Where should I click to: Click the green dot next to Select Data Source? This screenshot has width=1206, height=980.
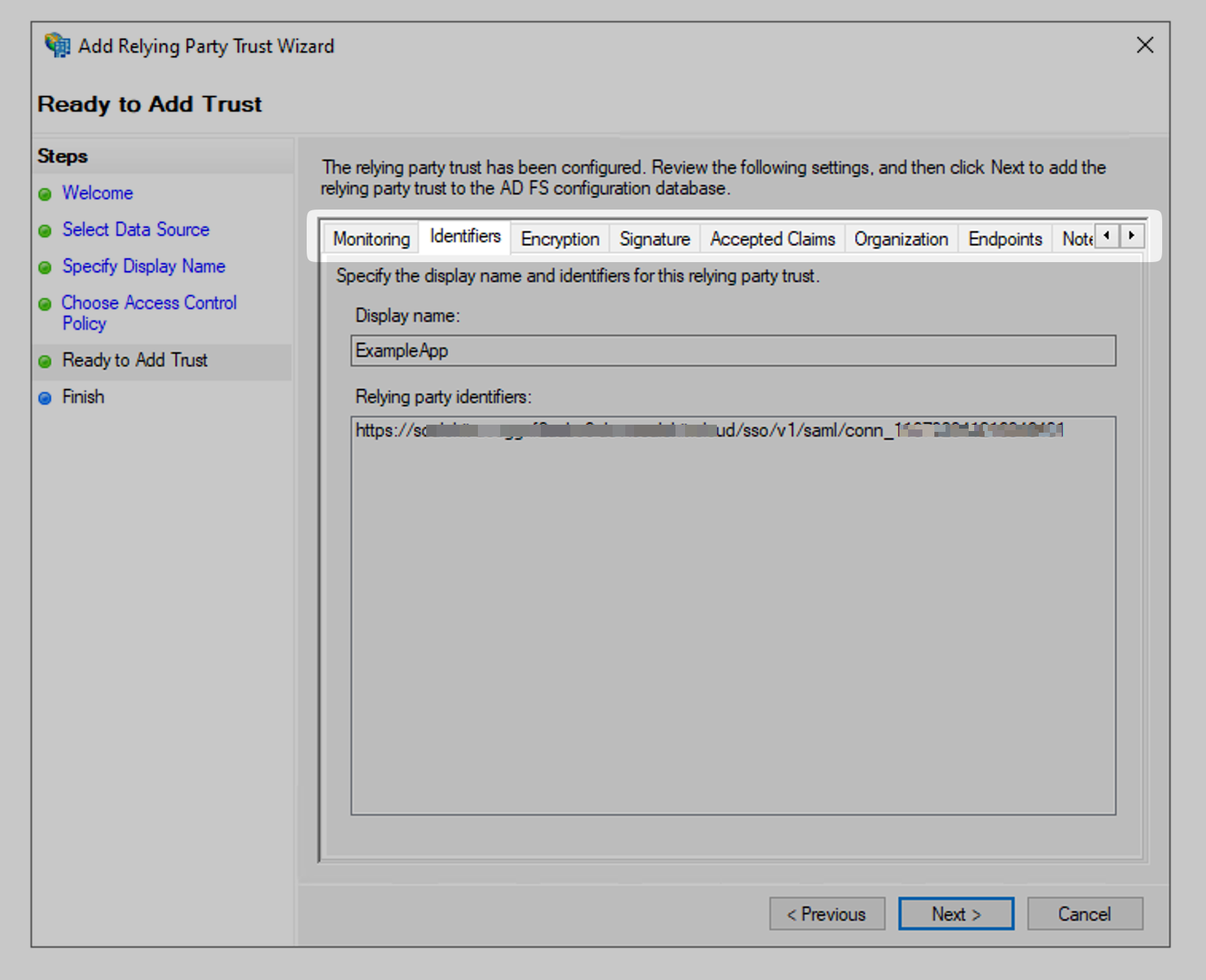(45, 229)
